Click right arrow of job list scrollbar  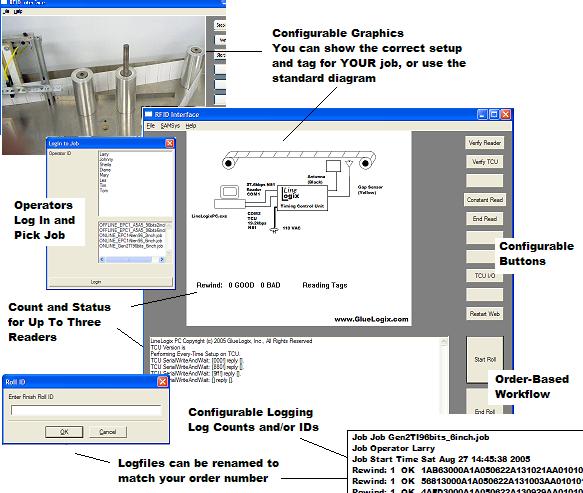[161, 260]
